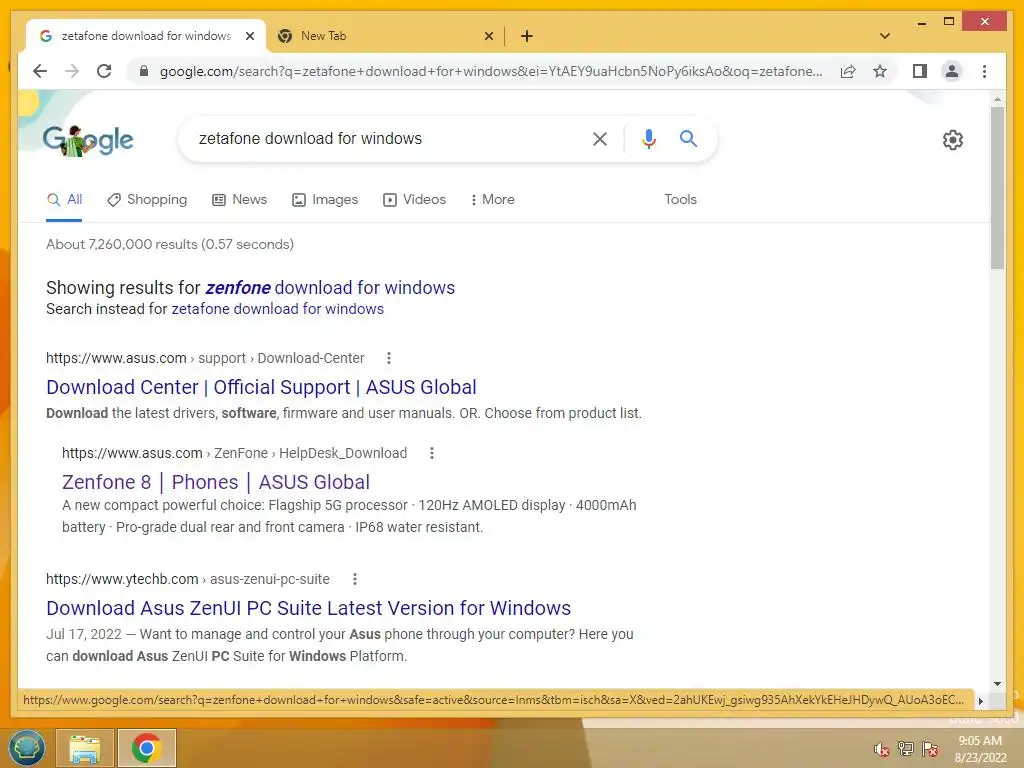Open options for the ZenFone HelpDesk_Download result
This screenshot has width=1024, height=768.
click(x=432, y=453)
